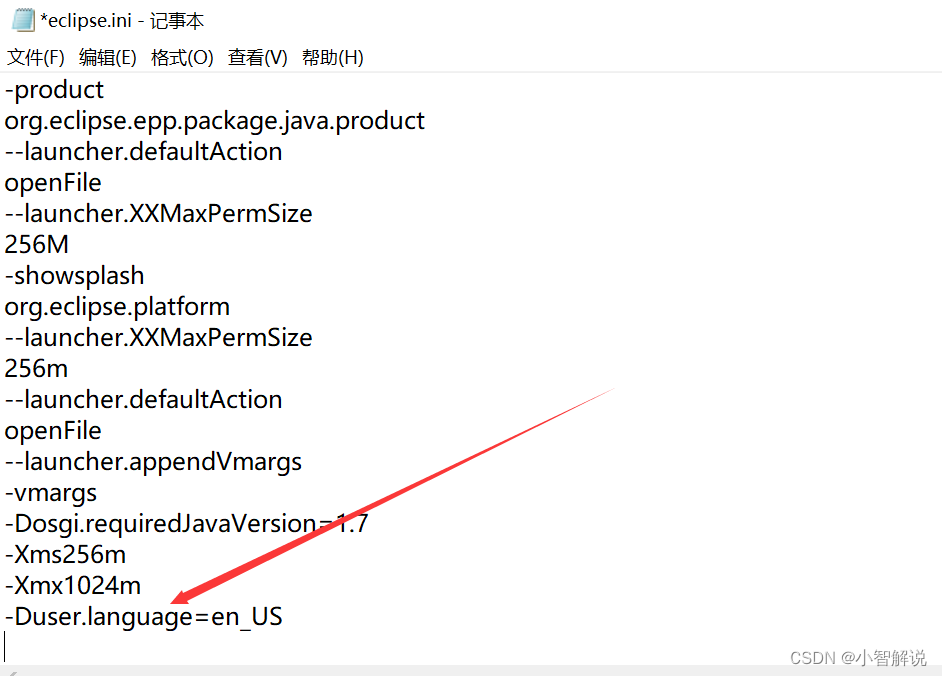
Task: Open the 查看(V) menu
Action: [256, 57]
